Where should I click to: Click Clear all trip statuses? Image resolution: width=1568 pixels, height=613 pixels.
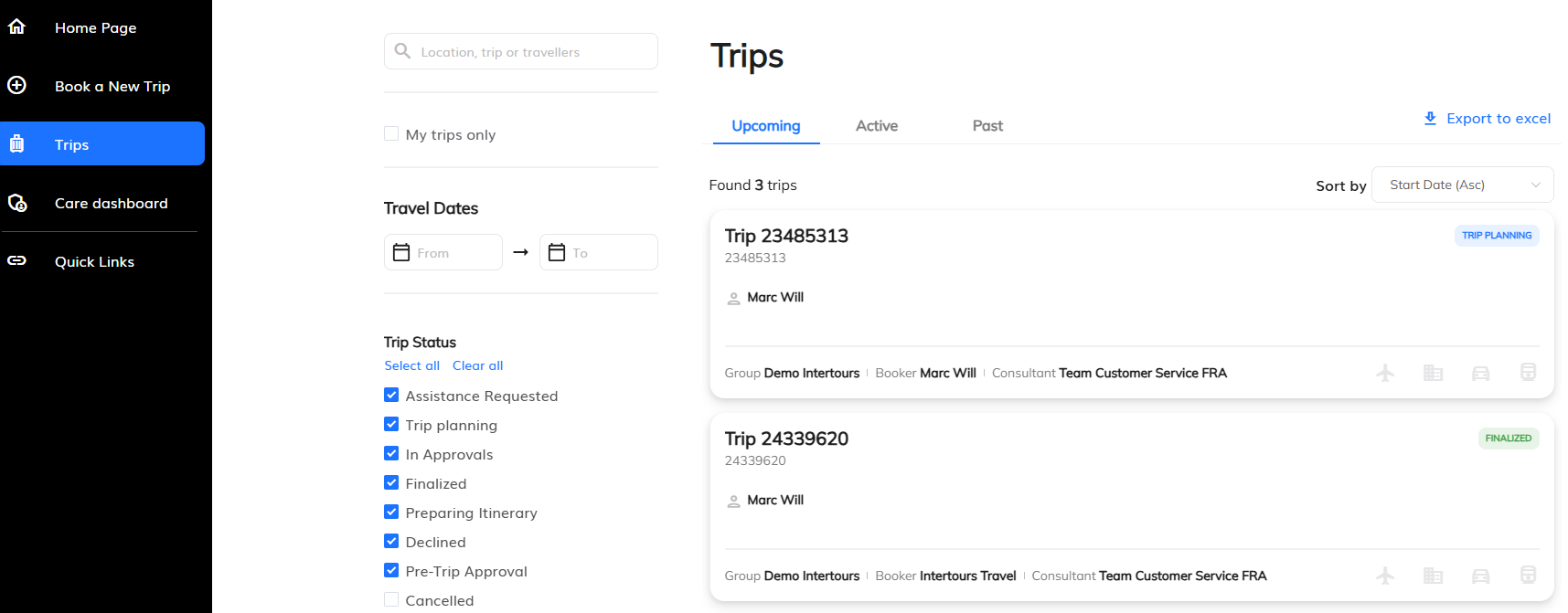pos(477,365)
